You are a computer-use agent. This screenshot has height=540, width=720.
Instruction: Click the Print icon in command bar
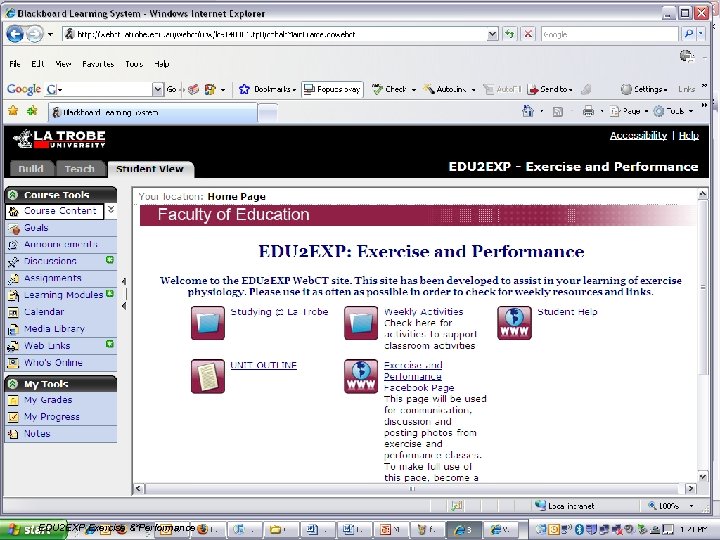pyautogui.click(x=588, y=111)
